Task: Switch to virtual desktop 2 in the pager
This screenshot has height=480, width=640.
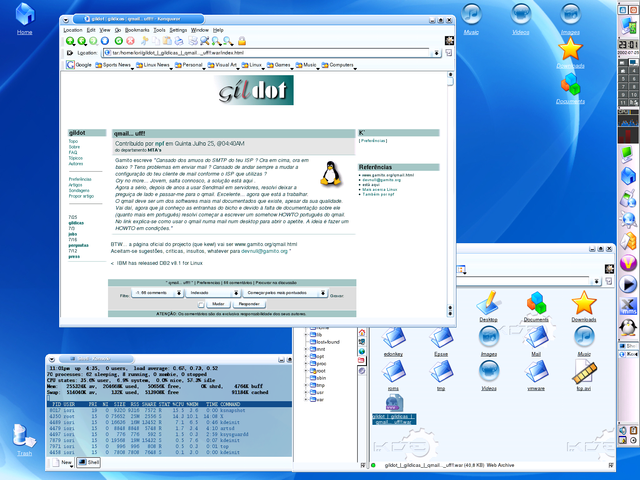Action: [633, 62]
